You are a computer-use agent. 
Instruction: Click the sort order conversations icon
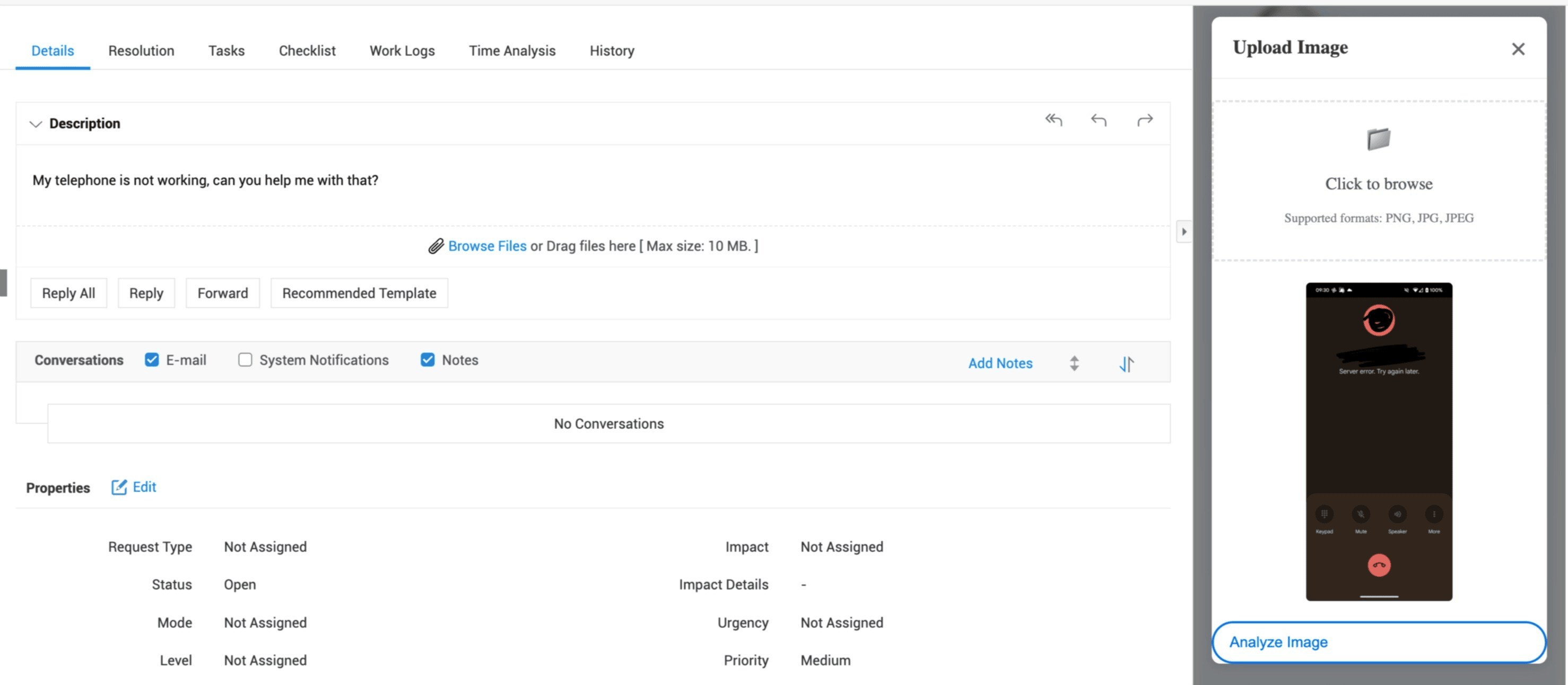[x=1127, y=363]
